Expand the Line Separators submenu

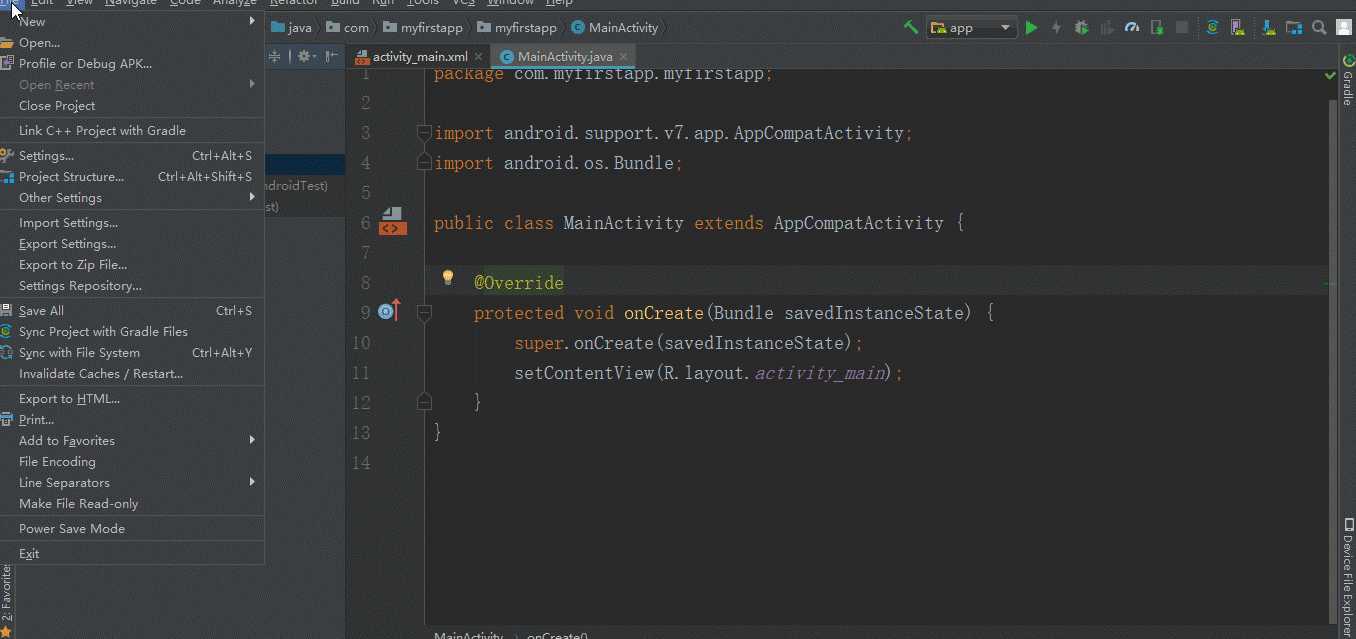click(132, 482)
